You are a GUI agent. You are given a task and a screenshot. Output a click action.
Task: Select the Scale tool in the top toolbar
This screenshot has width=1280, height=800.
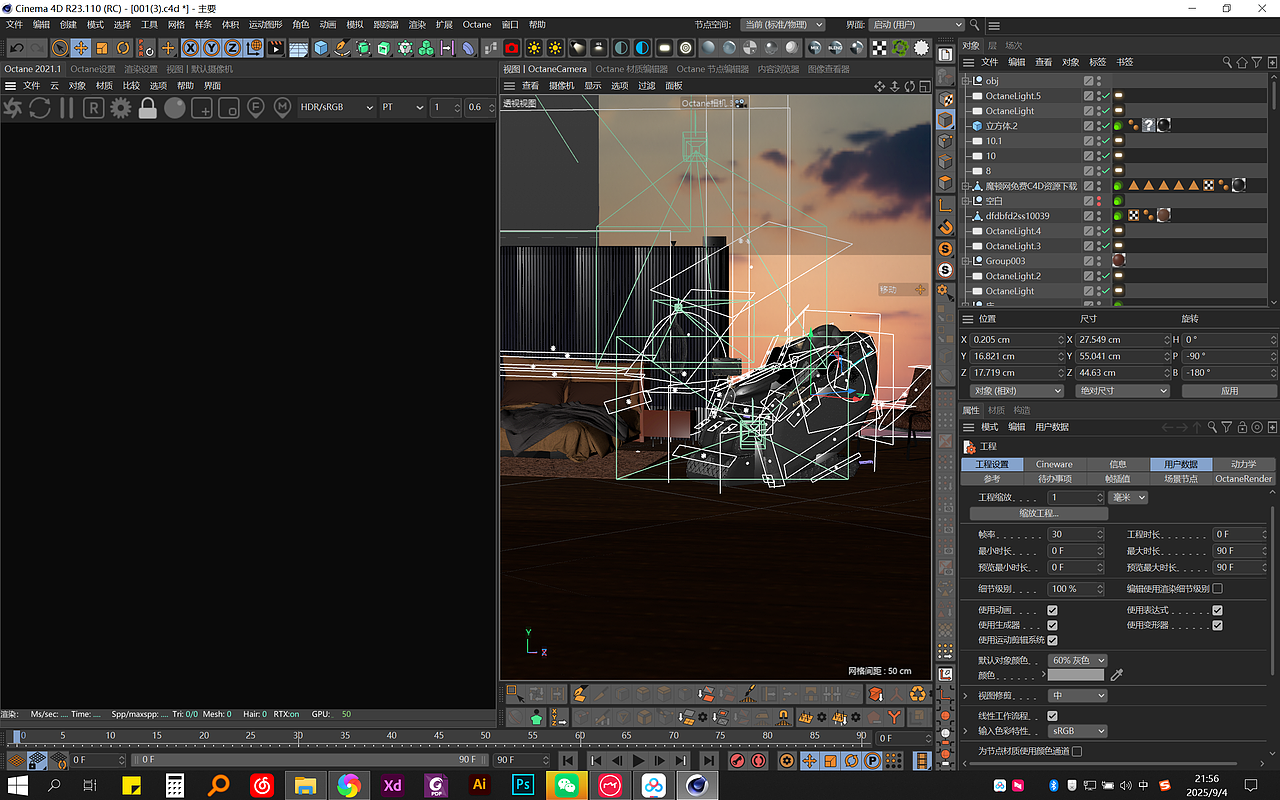[x=102, y=47]
